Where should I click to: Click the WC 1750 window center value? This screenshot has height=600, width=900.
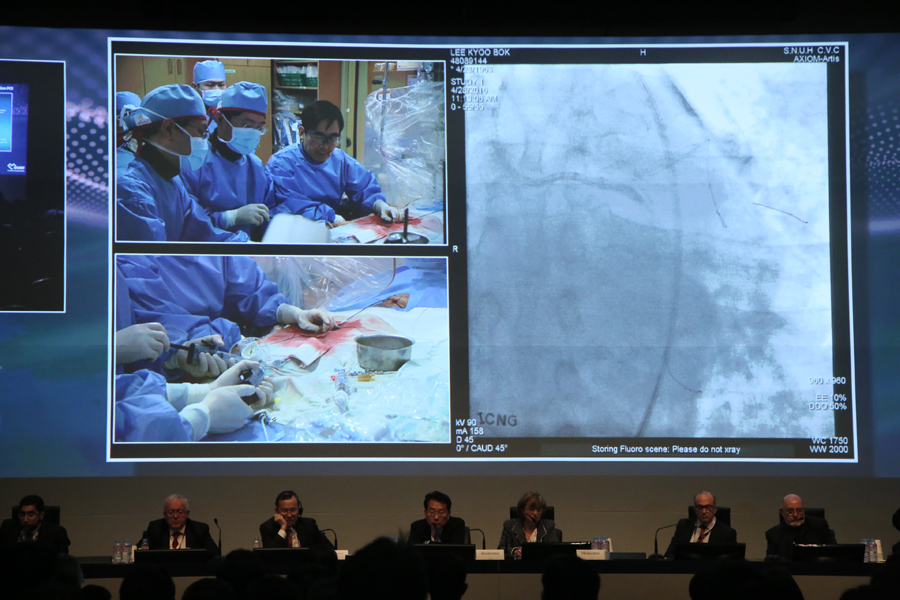pyautogui.click(x=829, y=441)
